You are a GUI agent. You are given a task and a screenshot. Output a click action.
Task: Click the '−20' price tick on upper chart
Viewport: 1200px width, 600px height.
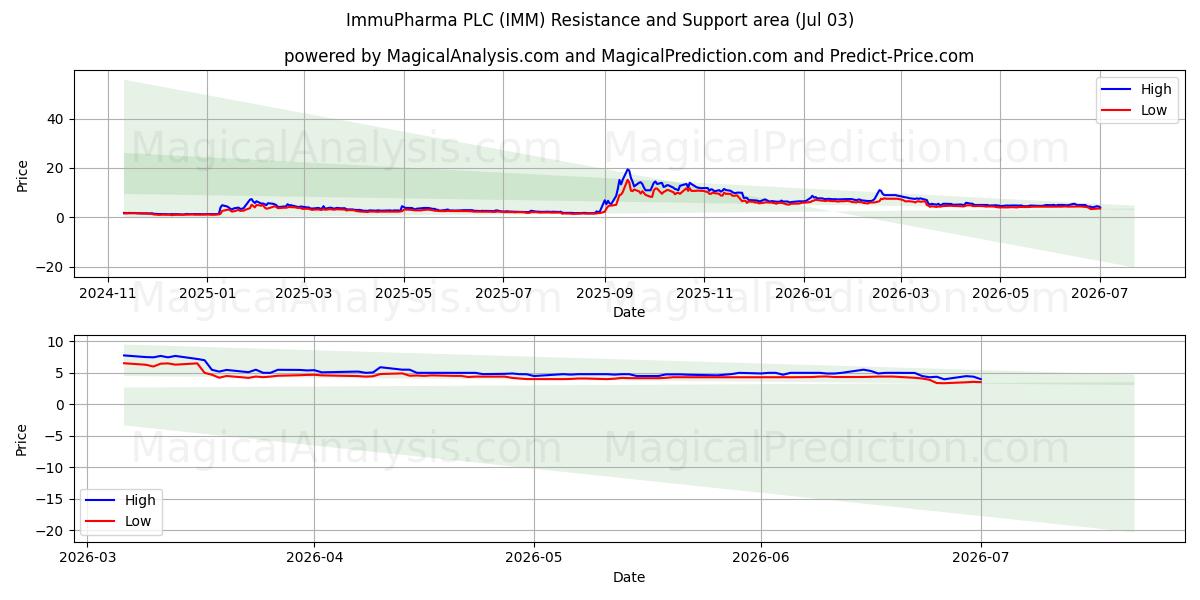click(x=50, y=267)
